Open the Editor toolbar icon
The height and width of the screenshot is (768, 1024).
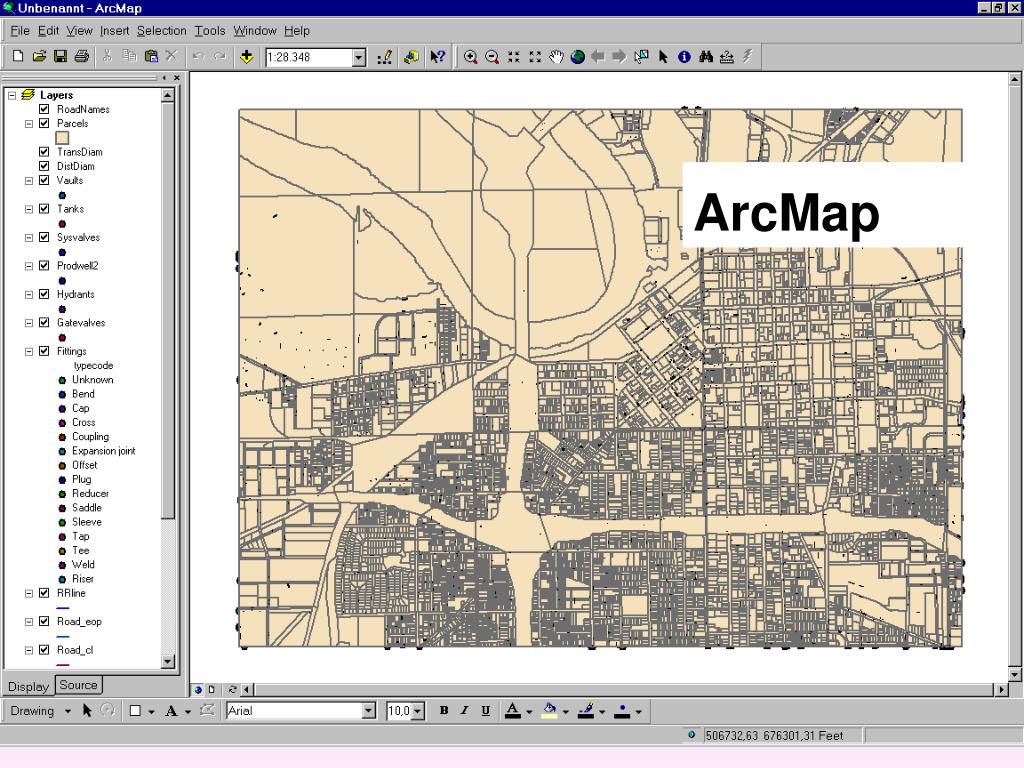[385, 57]
